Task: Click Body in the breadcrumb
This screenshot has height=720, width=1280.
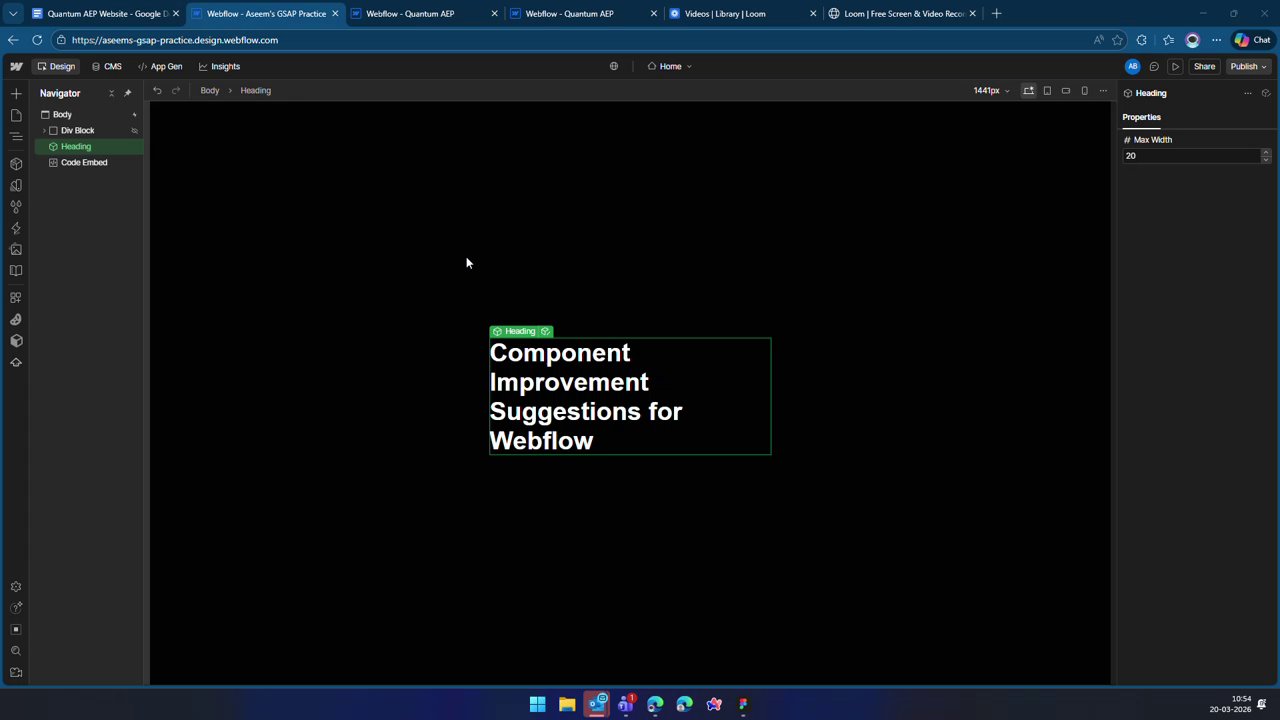Action: click(x=209, y=90)
